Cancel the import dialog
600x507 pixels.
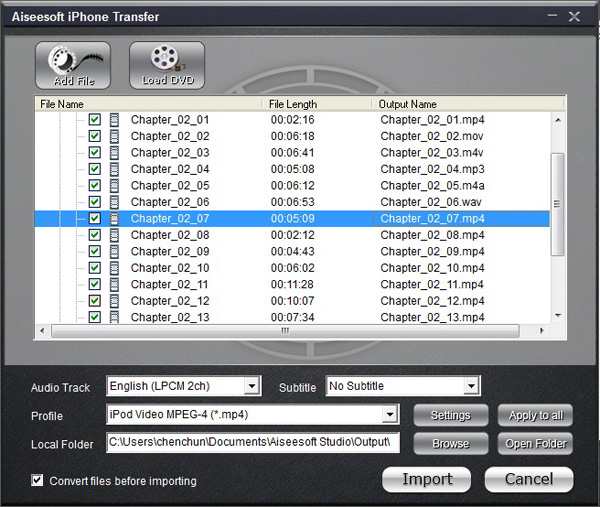(529, 479)
